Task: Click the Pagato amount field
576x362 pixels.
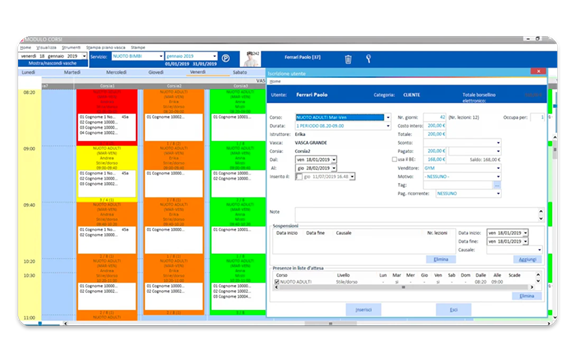Action: (435, 151)
